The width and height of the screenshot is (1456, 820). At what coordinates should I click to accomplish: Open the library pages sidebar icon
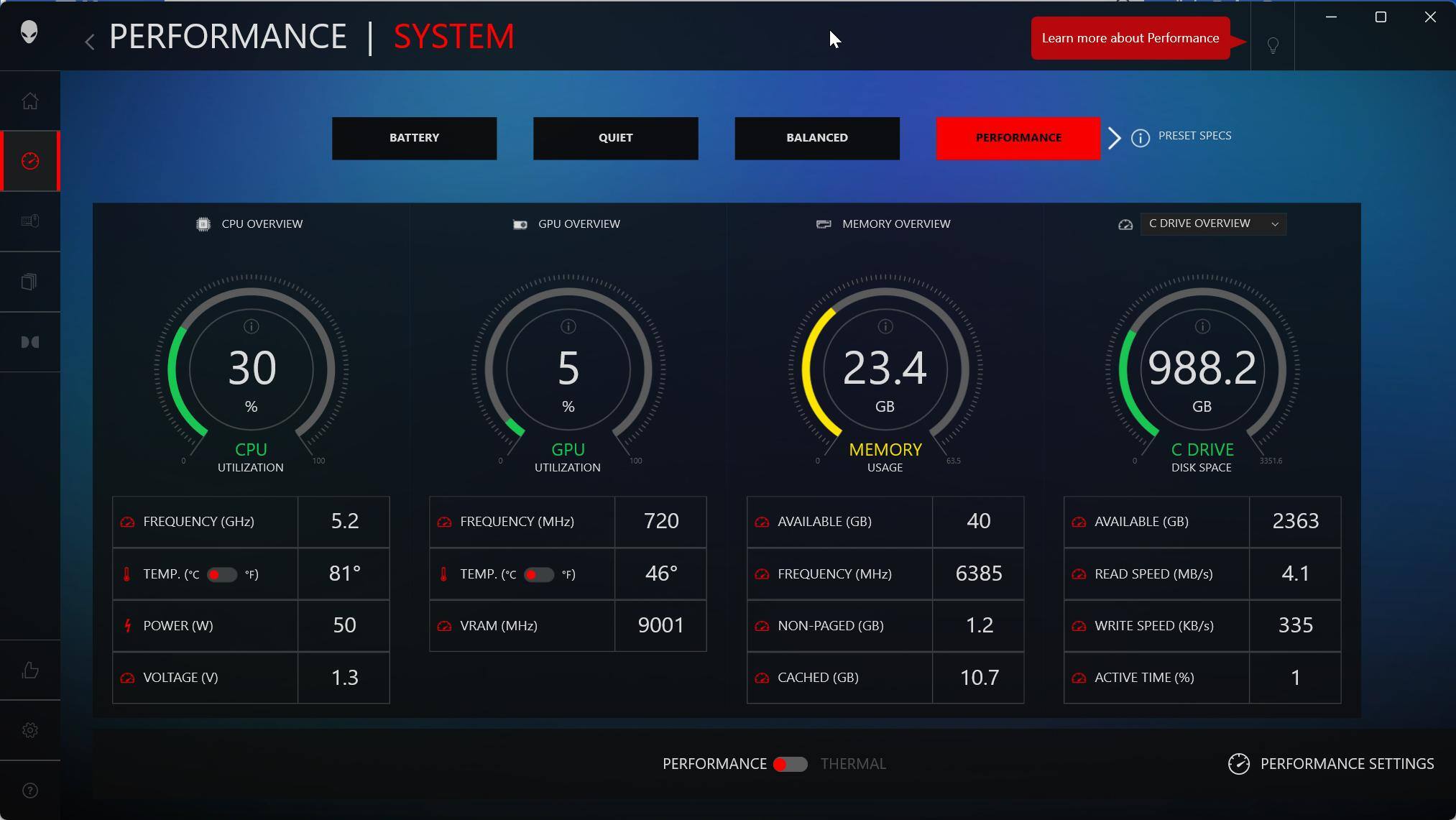tap(29, 282)
